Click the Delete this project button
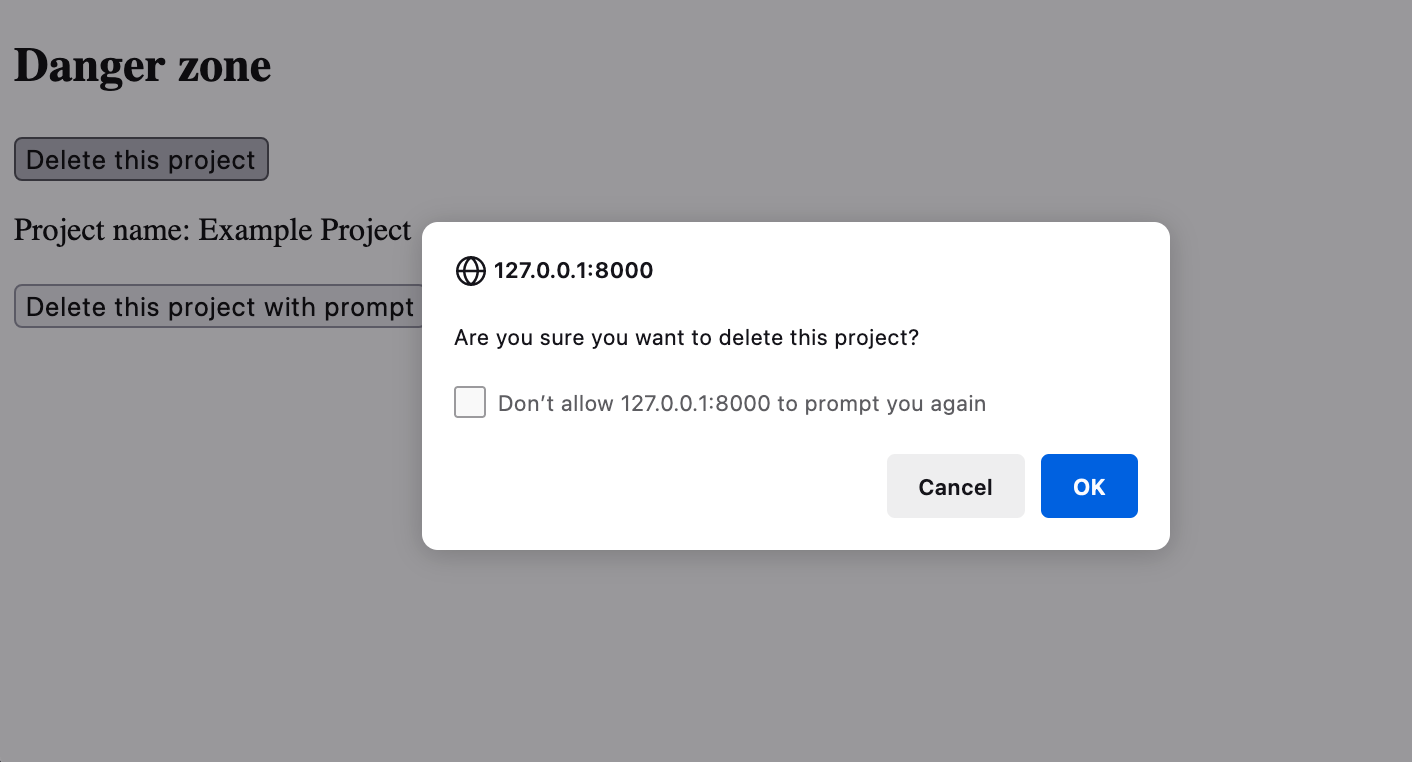 pyautogui.click(x=141, y=160)
